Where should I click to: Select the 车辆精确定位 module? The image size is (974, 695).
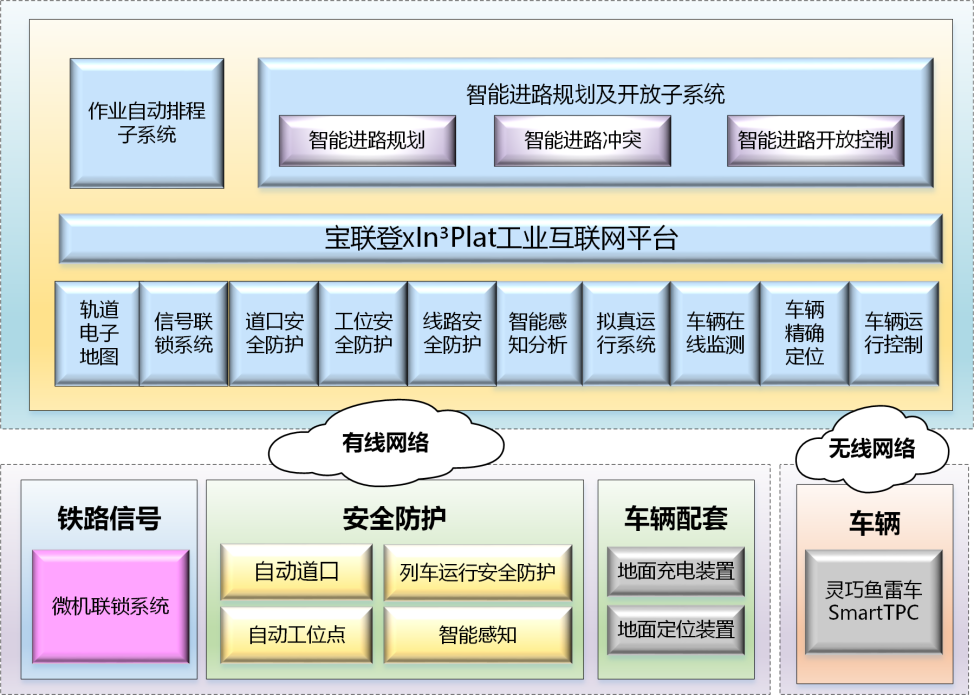(x=804, y=334)
